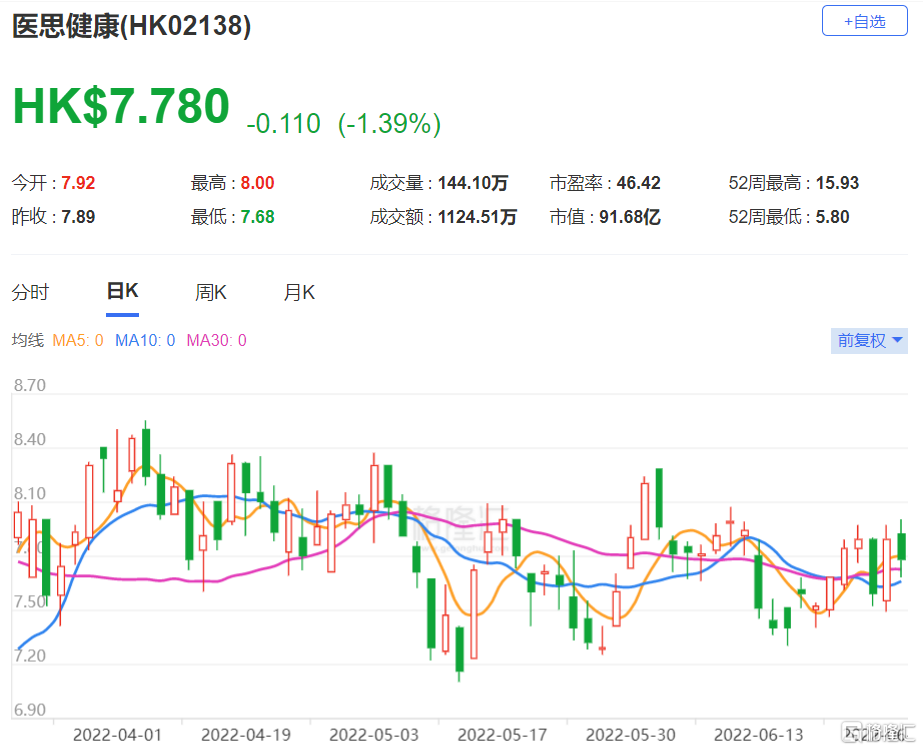Image resolution: width=923 pixels, height=750 pixels.
Task: Click the 最低 value 7.68
Action: click(x=257, y=217)
